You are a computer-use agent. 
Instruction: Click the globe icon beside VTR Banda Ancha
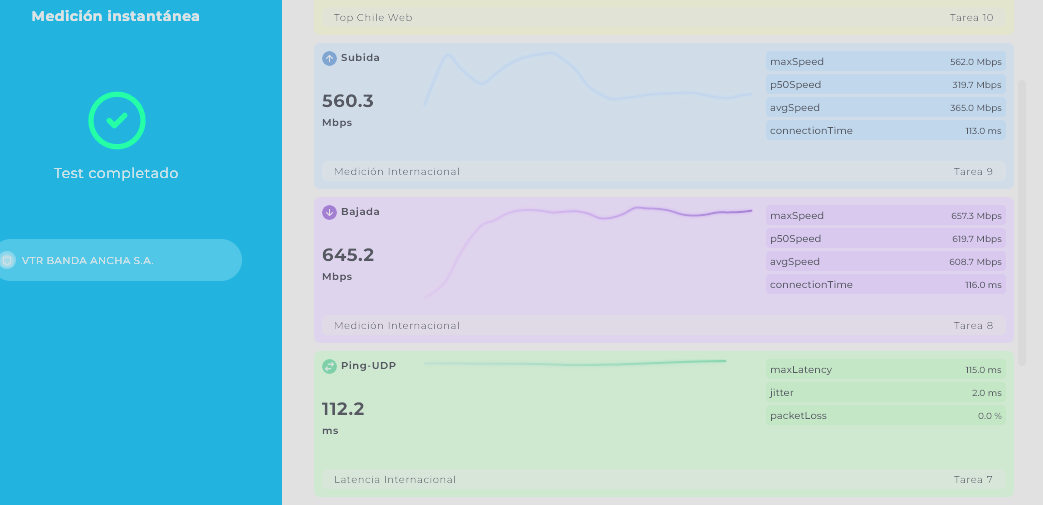(8, 260)
